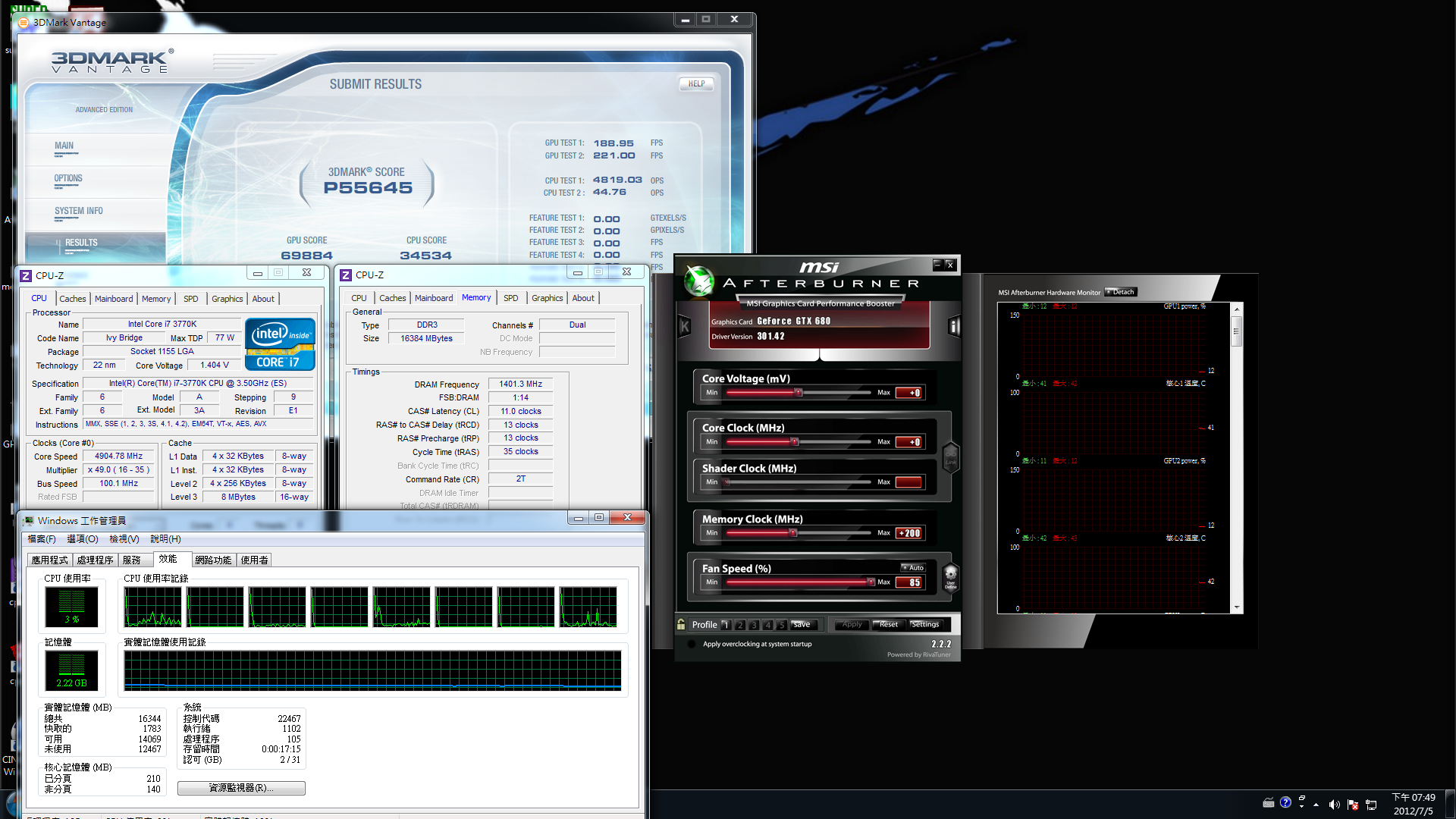Switch to CPU tab in right CPU-Z

click(359, 298)
